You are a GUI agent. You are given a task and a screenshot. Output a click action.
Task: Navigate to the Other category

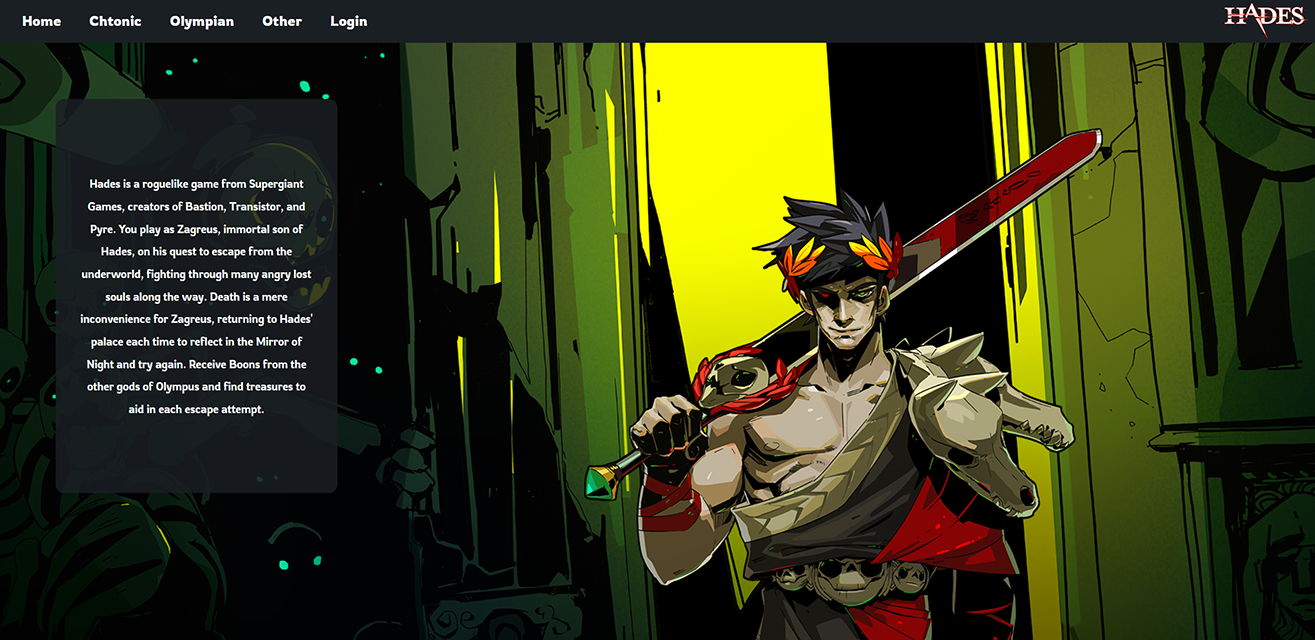click(281, 20)
